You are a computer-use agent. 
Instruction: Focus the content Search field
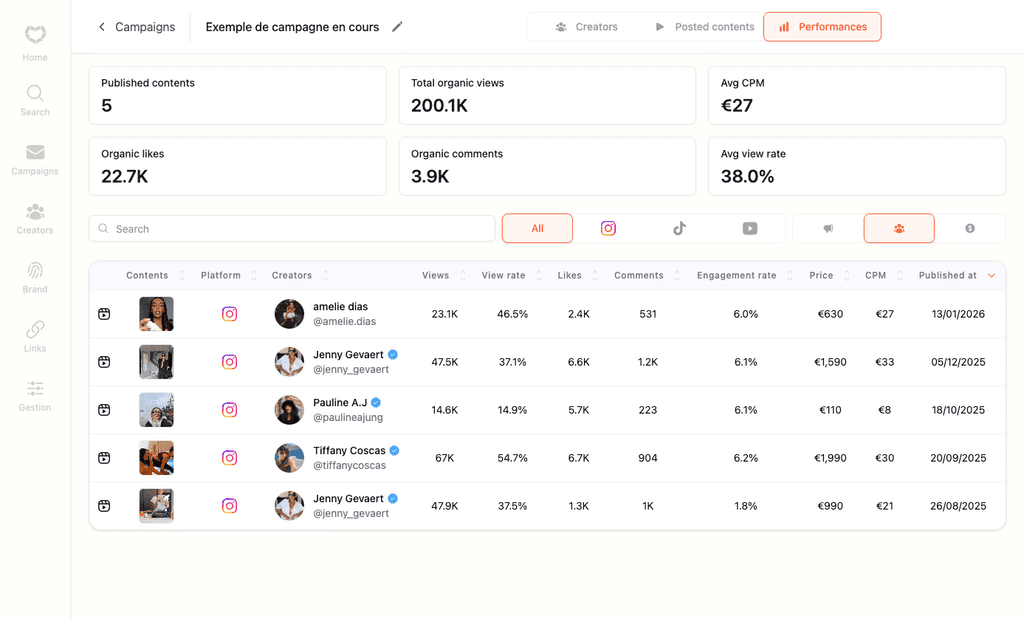pyautogui.click(x=292, y=229)
